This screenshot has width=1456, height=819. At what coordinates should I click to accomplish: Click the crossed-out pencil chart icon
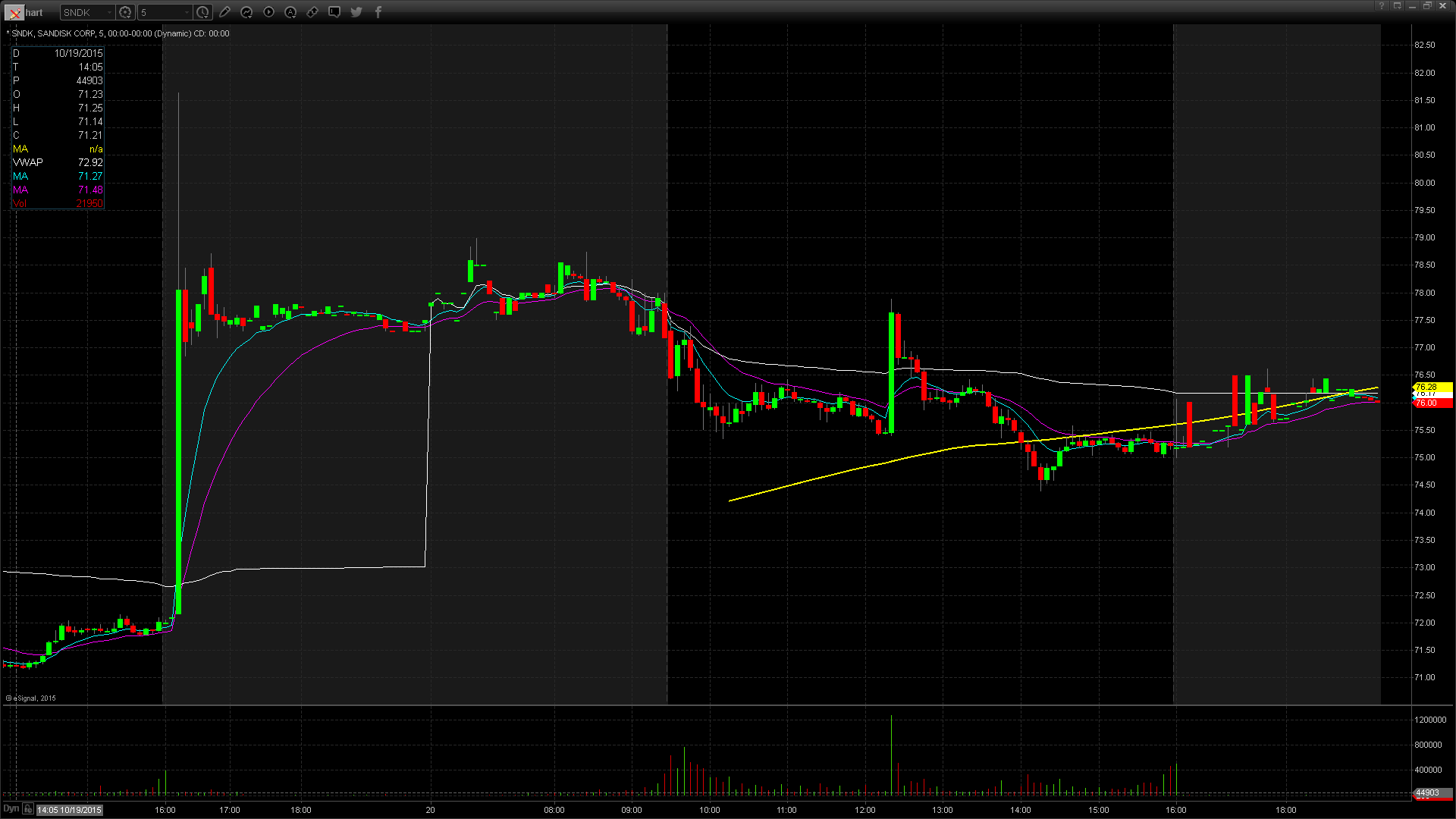tap(14, 12)
